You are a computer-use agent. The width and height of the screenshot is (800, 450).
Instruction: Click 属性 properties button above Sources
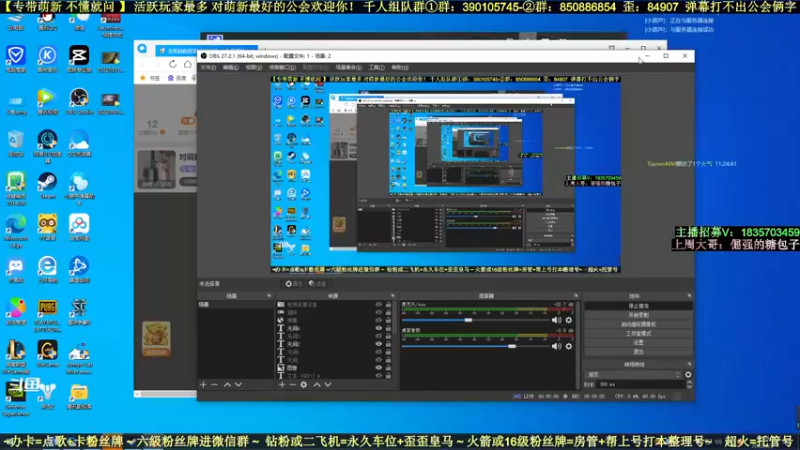293,284
